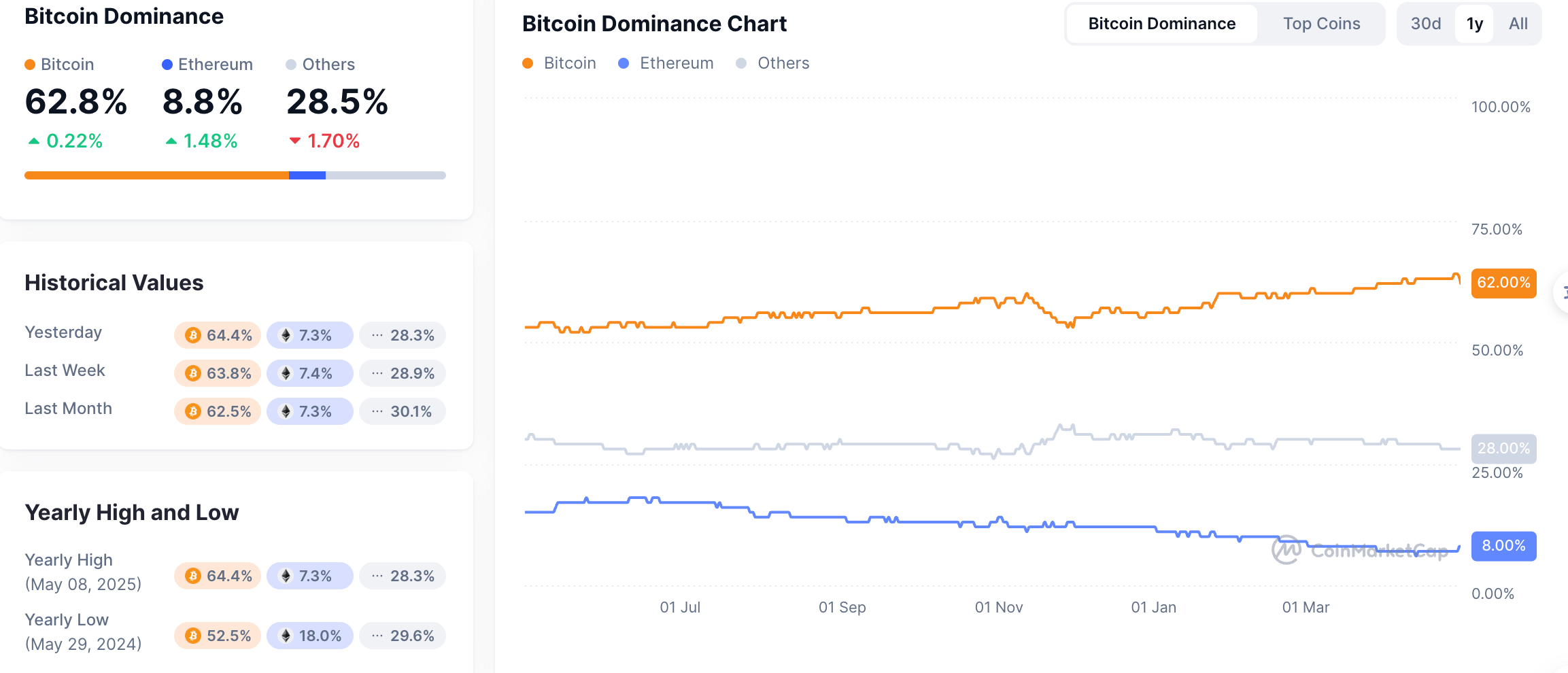Image resolution: width=1568 pixels, height=673 pixels.
Task: Toggle Others series in chart legend
Action: coord(773,63)
